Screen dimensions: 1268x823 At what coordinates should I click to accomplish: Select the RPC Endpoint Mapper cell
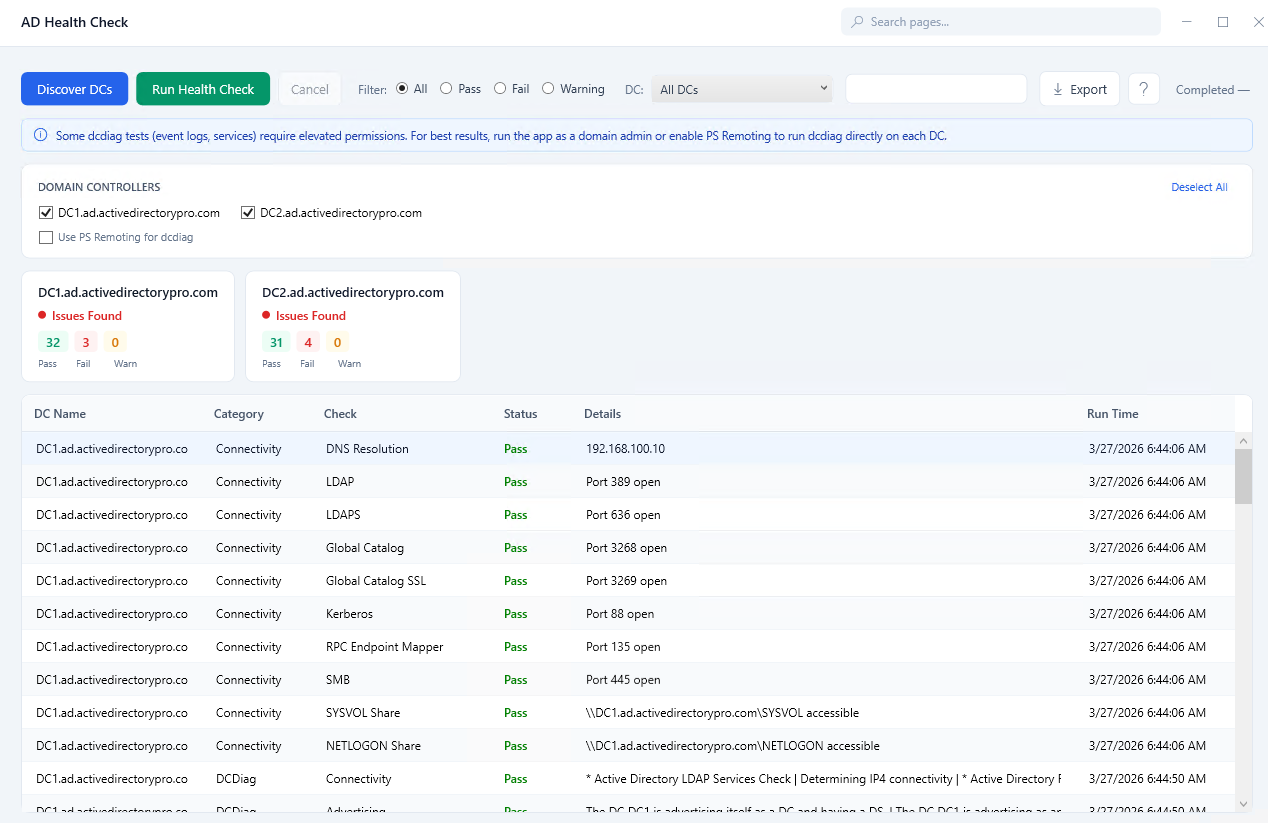(385, 646)
